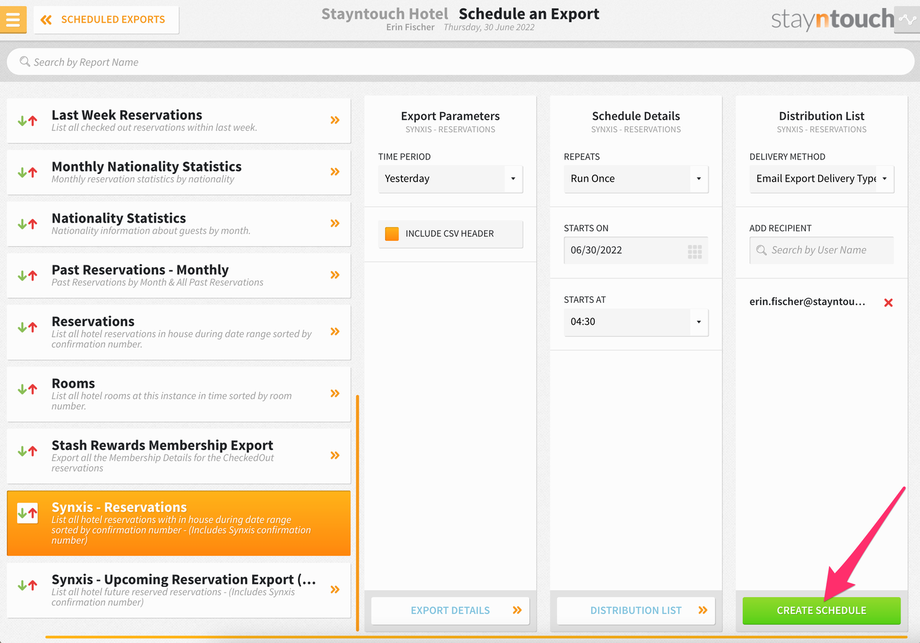This screenshot has width=920, height=643.
Task: Click the activity pulse icon at top right
Action: [907, 19]
